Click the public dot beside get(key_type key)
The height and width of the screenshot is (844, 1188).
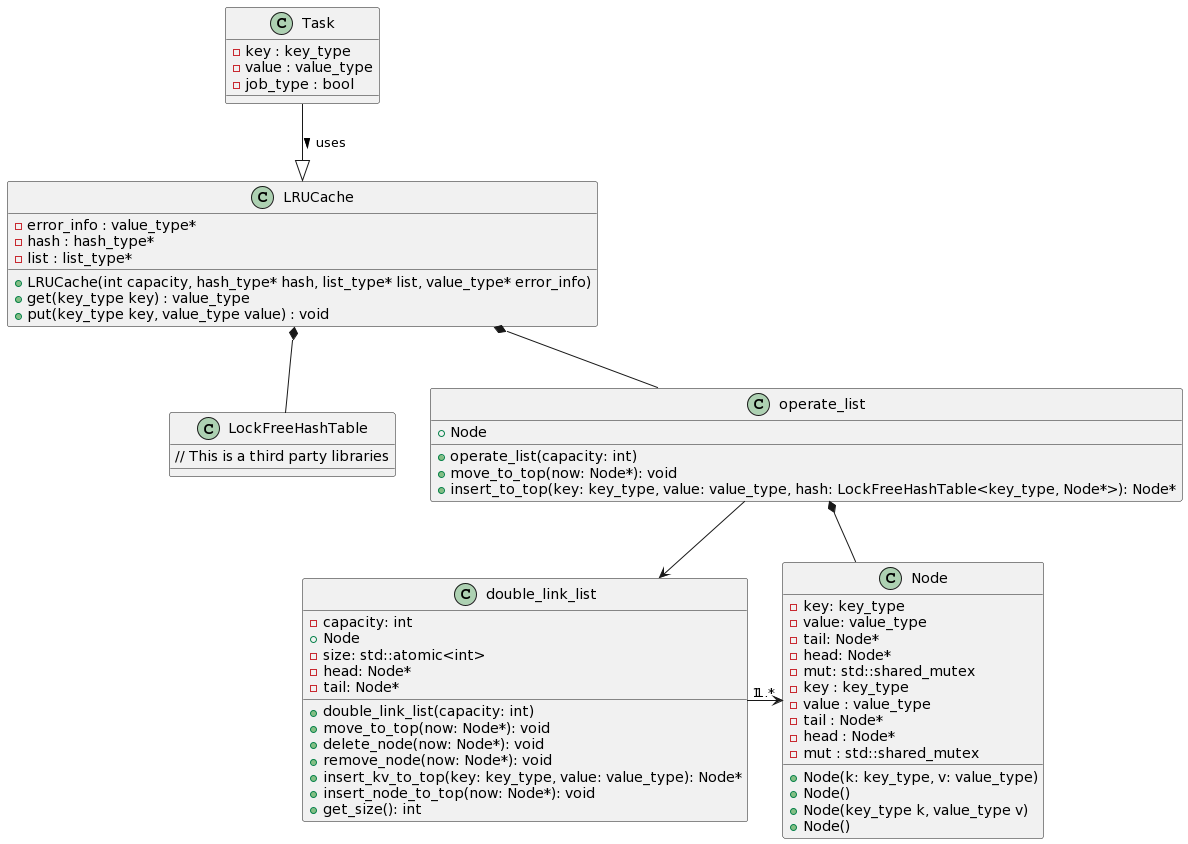click(18, 299)
